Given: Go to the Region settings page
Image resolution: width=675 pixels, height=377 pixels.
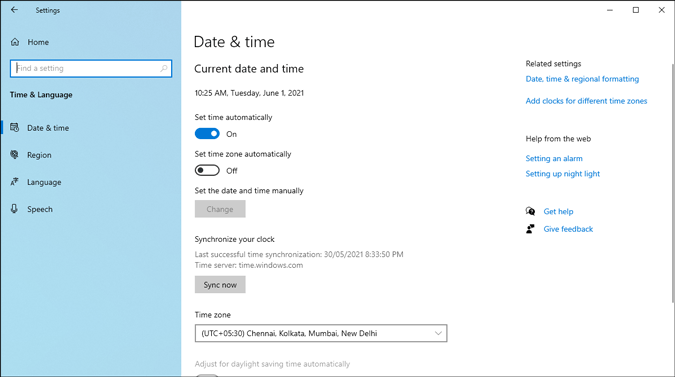Looking at the screenshot, I should 39,155.
